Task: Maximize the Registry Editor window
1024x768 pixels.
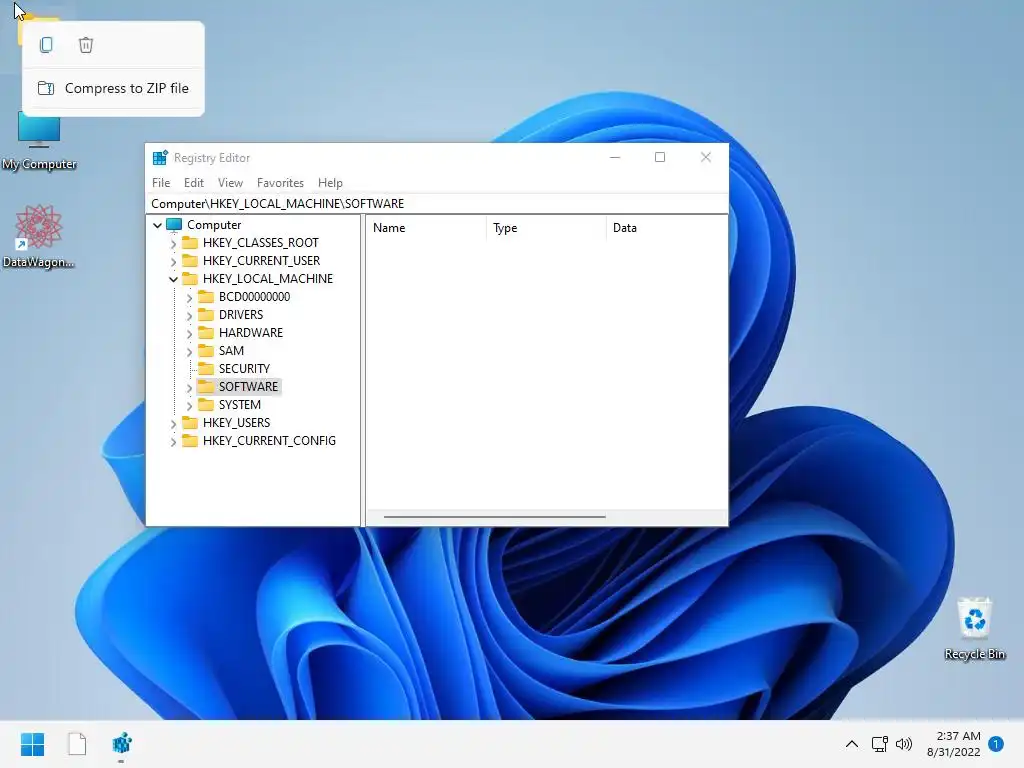Action: pos(660,157)
